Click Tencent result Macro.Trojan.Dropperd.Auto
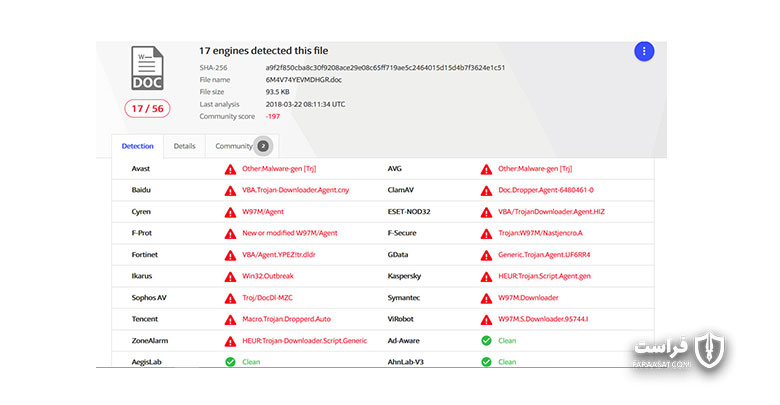This screenshot has width=780, height=405. pos(286,319)
